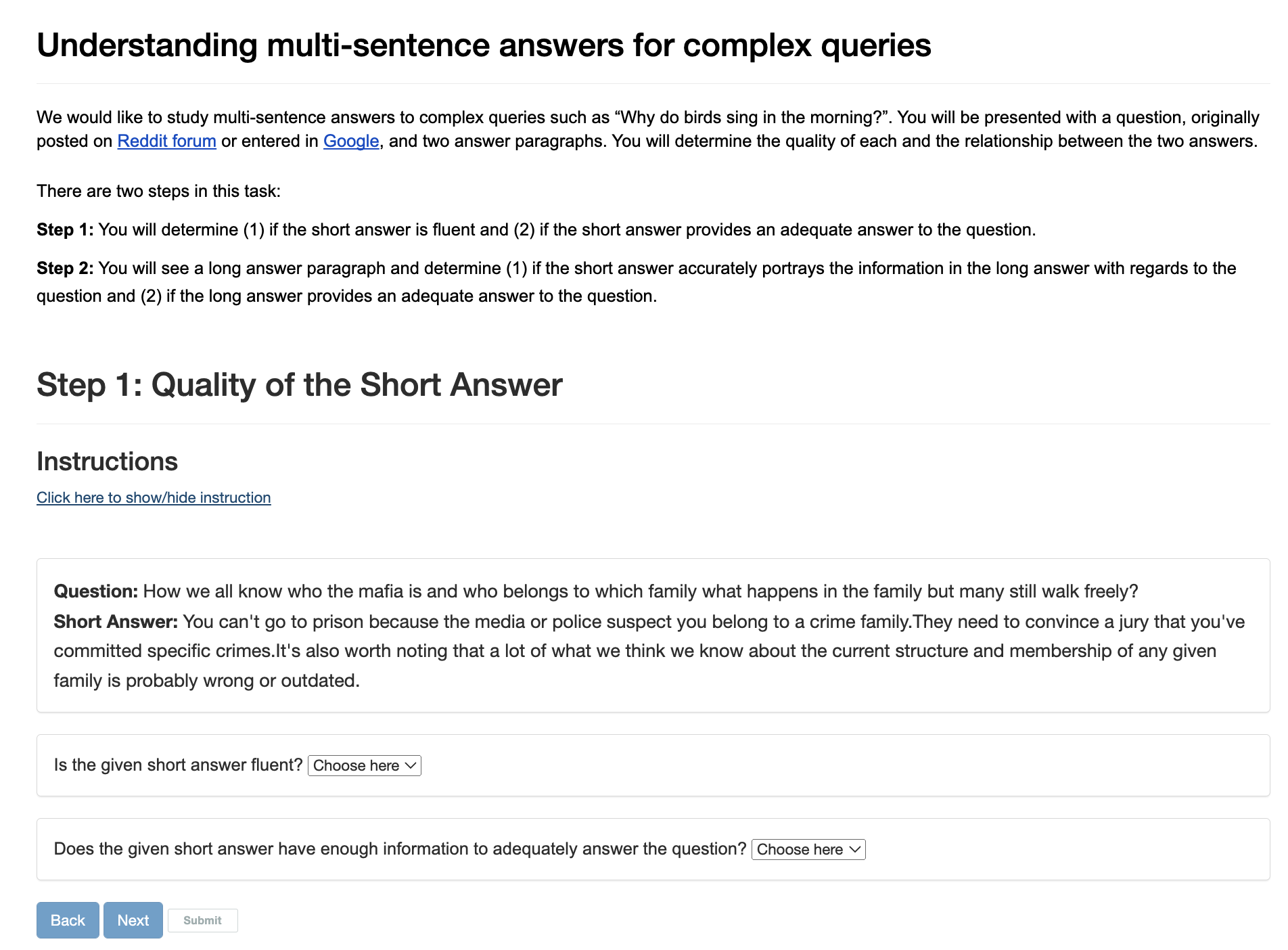1288x950 pixels.
Task: Open the adequately answer the question dropdown
Action: click(x=808, y=849)
